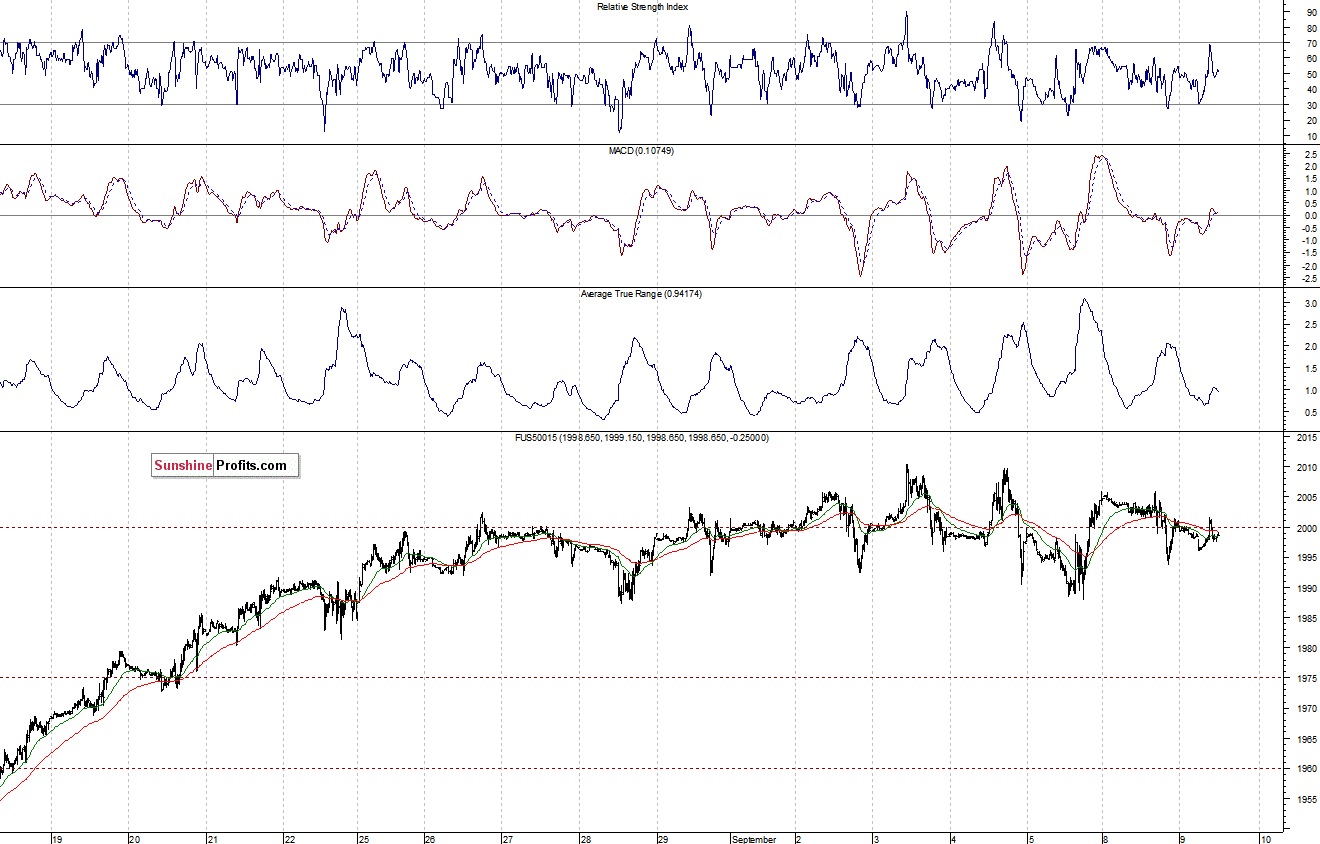Image resolution: width=1320 pixels, height=844 pixels.
Task: Select date label 21 on the time axis
Action: click(x=213, y=839)
